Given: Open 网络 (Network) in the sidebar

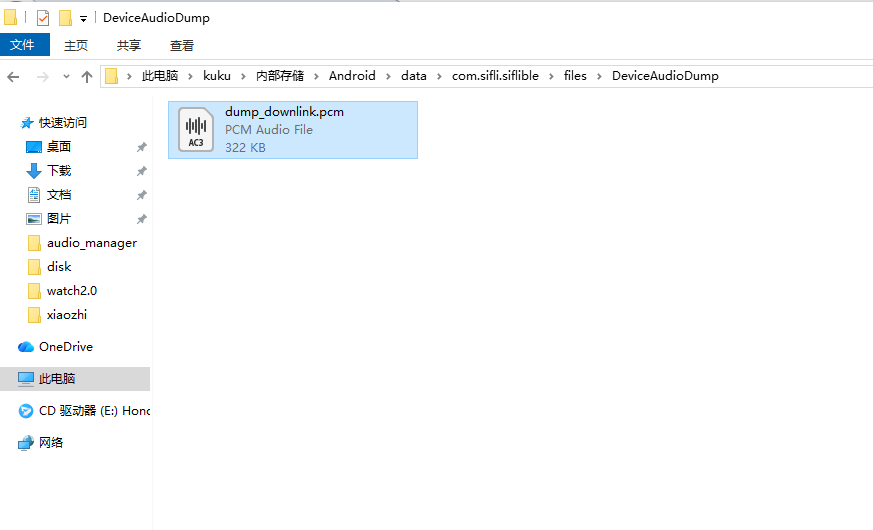Looking at the screenshot, I should point(51,443).
